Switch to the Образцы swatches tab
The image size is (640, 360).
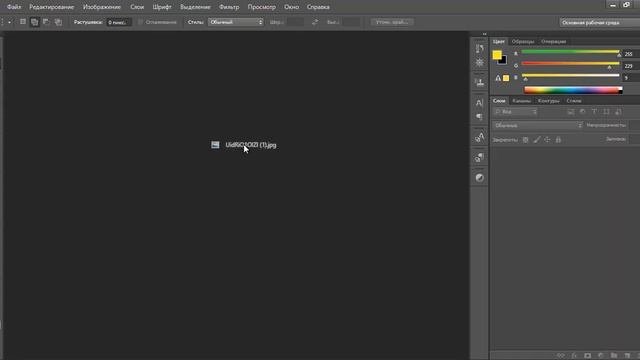point(523,41)
